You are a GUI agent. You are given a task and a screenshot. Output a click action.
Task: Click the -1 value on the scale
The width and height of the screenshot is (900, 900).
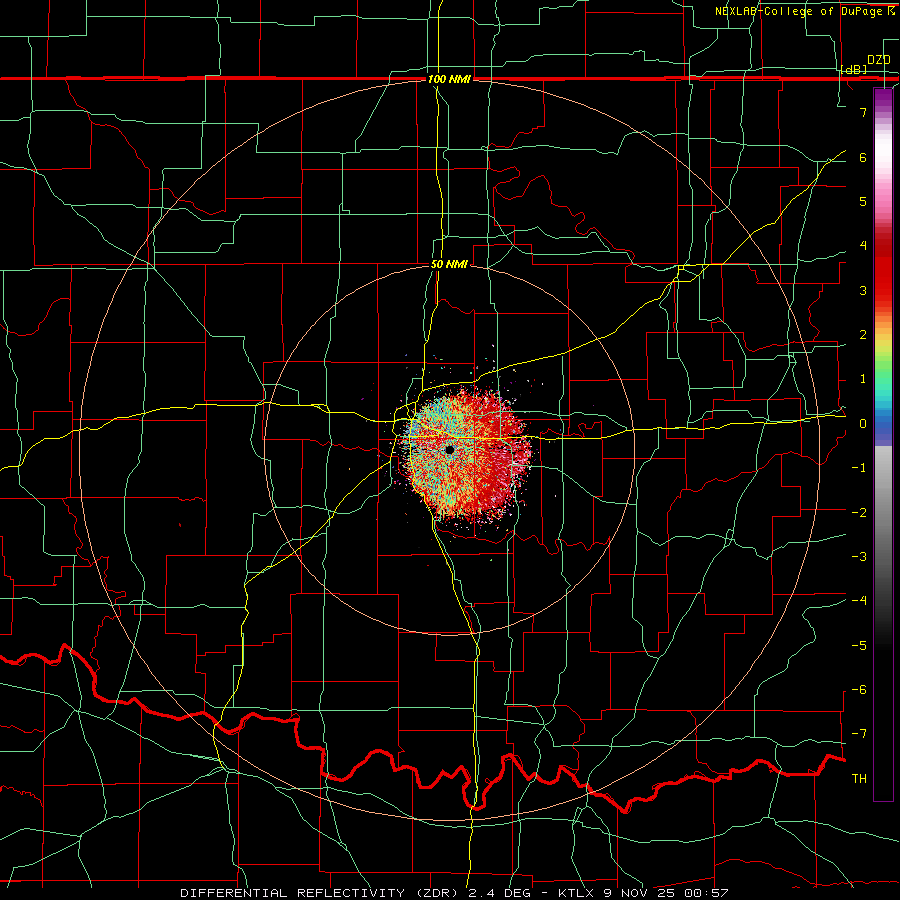click(859, 468)
